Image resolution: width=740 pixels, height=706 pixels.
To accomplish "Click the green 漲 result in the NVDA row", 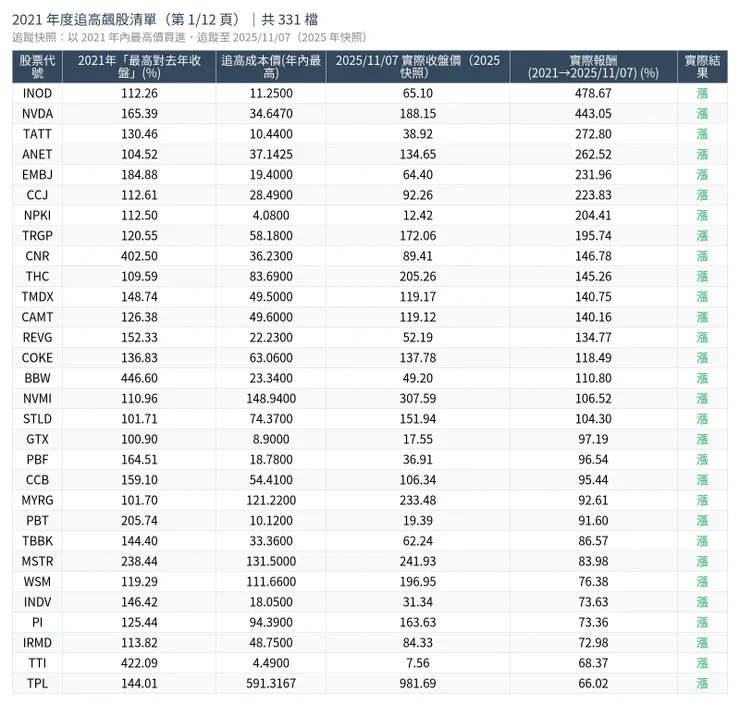I will (x=702, y=114).
